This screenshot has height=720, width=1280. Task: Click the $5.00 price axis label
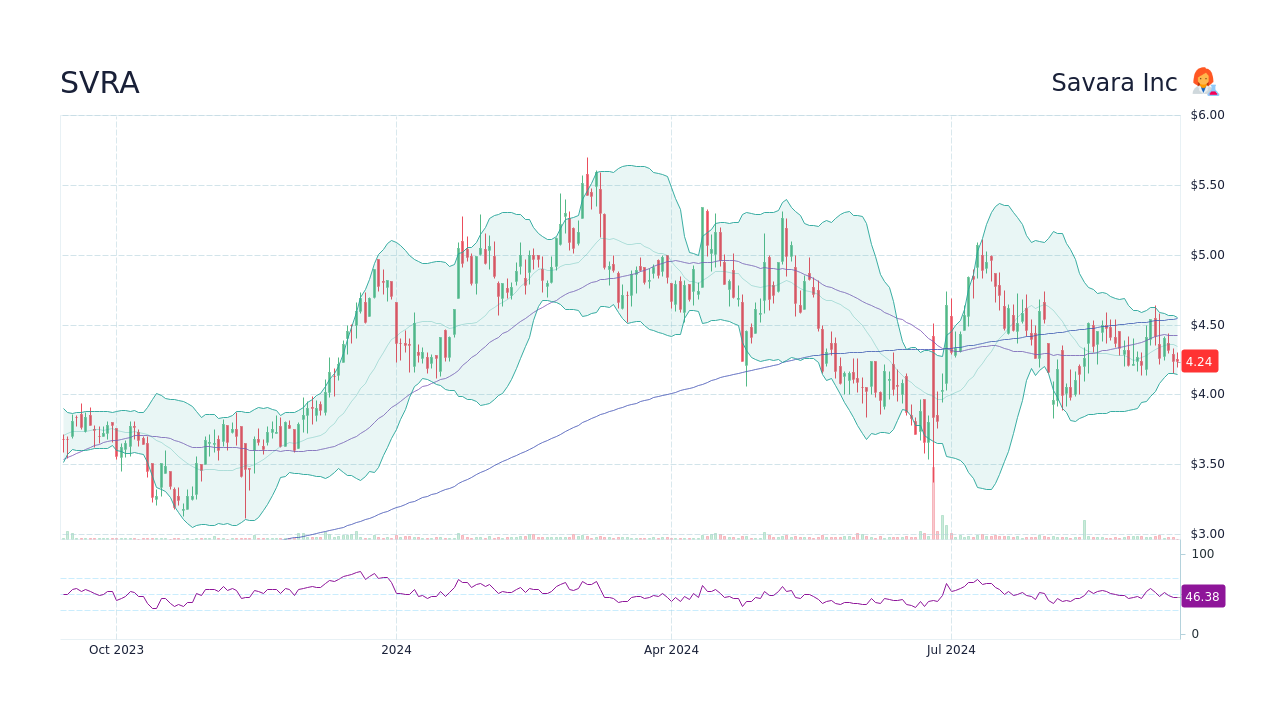point(1207,255)
